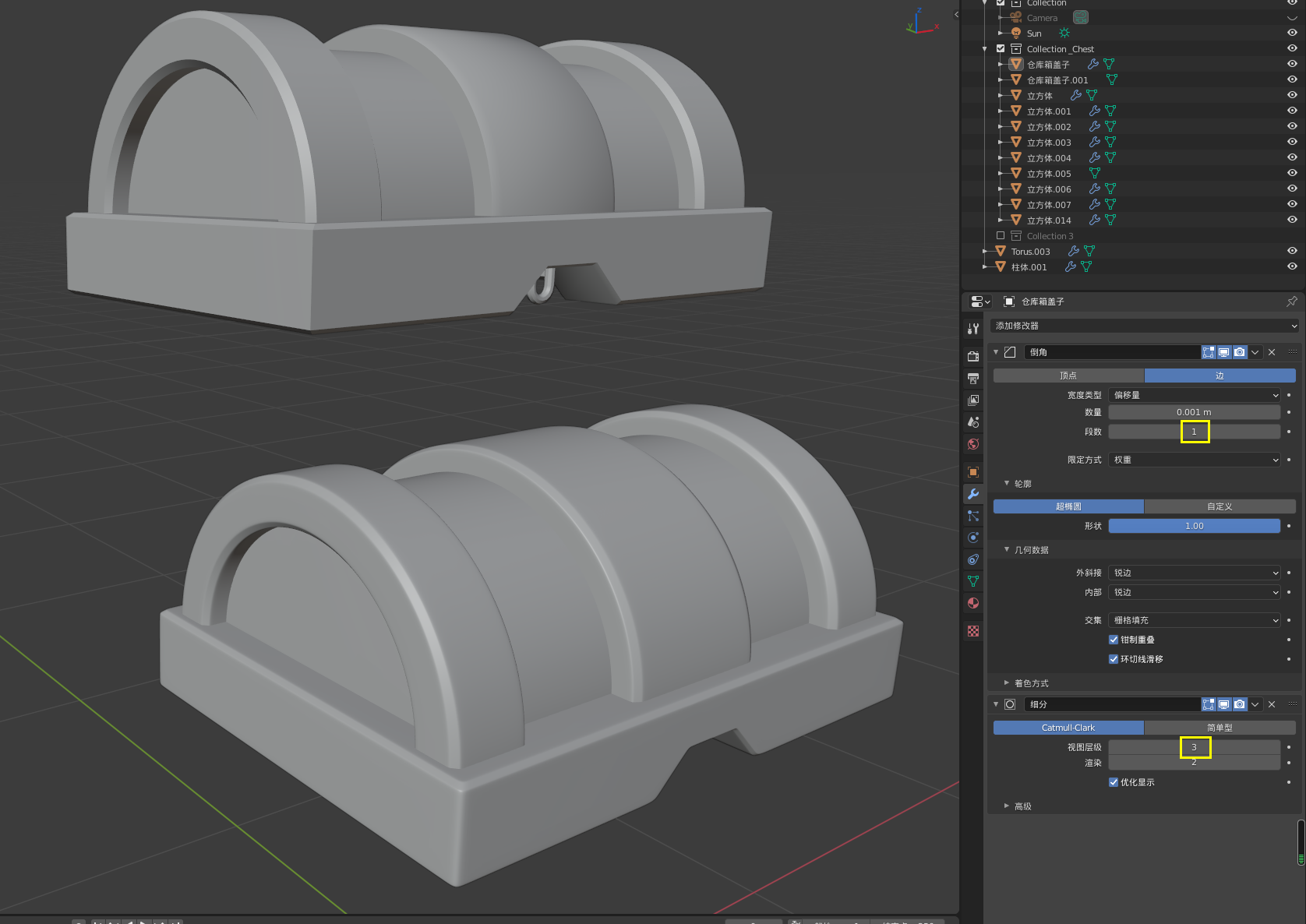
Task: Open the 内部 dropdown
Action: 1195,592
